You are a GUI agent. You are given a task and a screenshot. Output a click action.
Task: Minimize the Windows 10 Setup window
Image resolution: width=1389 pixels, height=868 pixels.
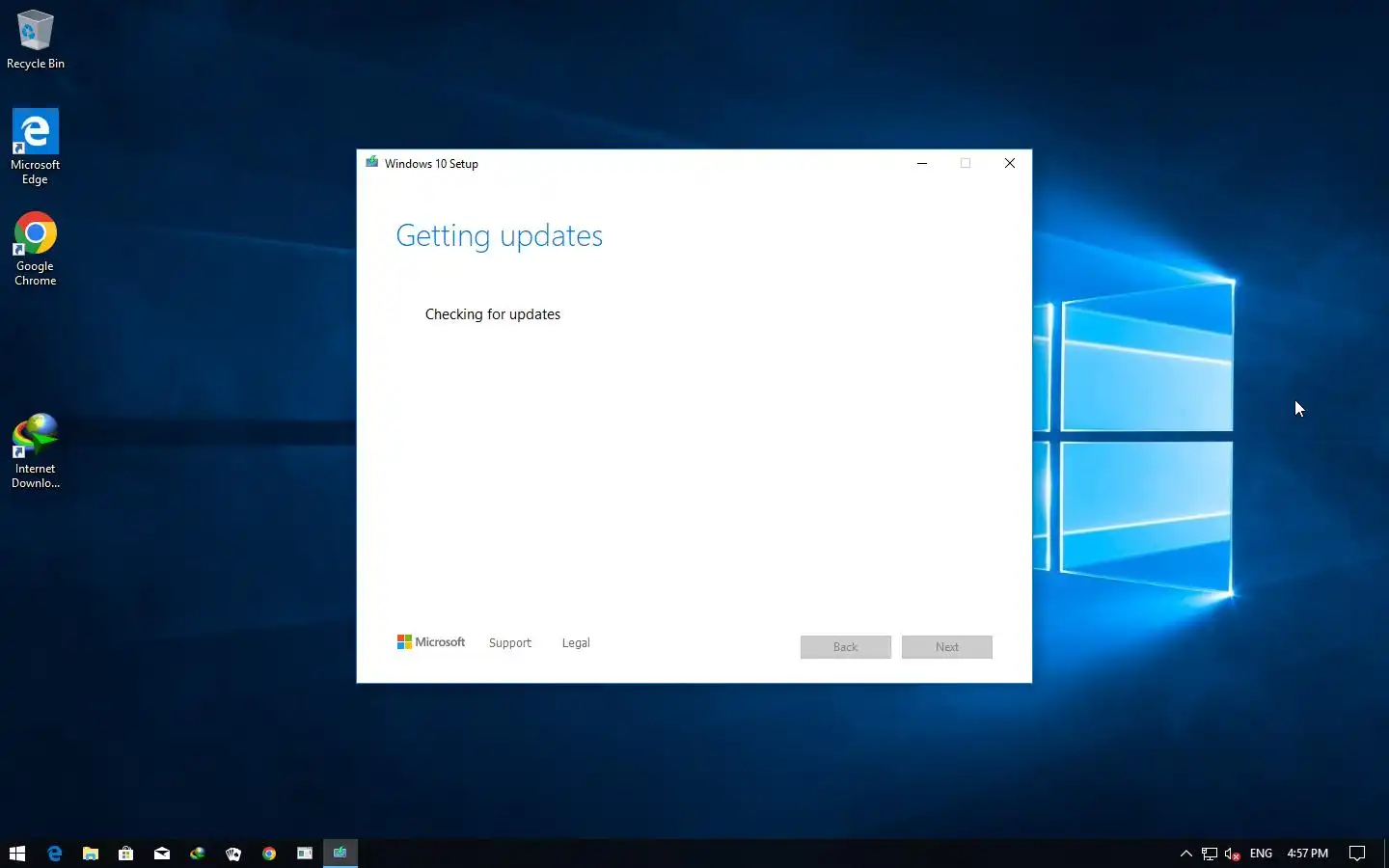pos(922,163)
